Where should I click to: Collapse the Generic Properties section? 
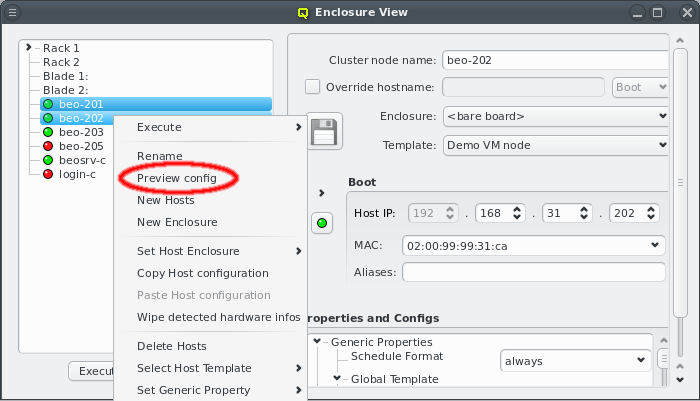tap(318, 342)
